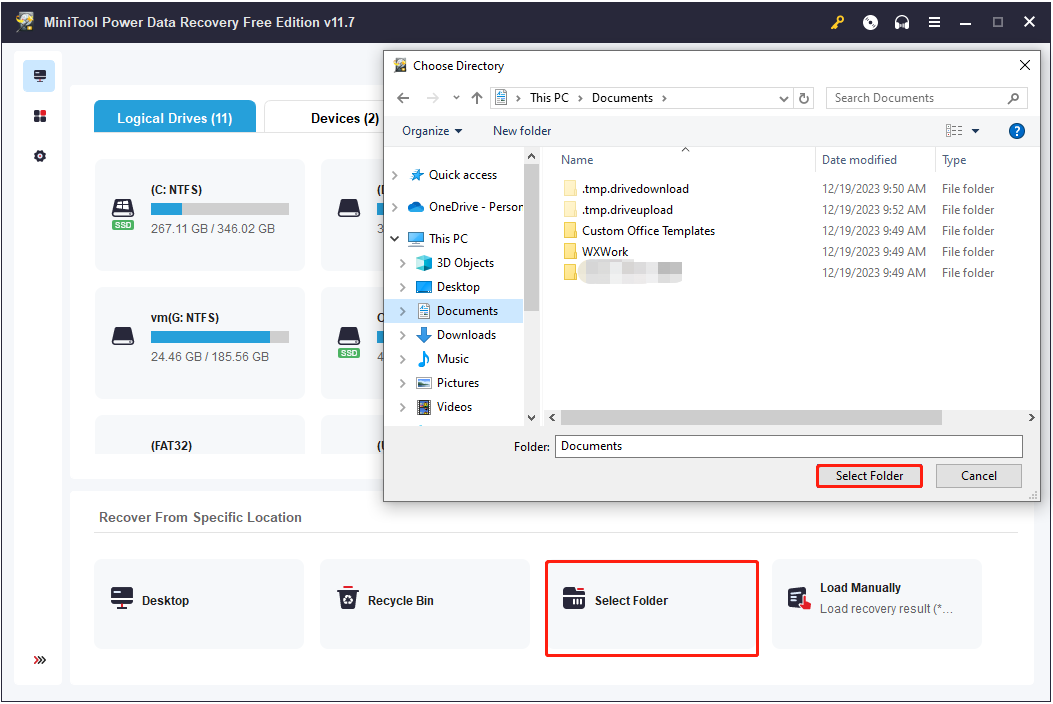Close the Choose Directory dialog
The height and width of the screenshot is (704, 1053).
[x=1024, y=65]
